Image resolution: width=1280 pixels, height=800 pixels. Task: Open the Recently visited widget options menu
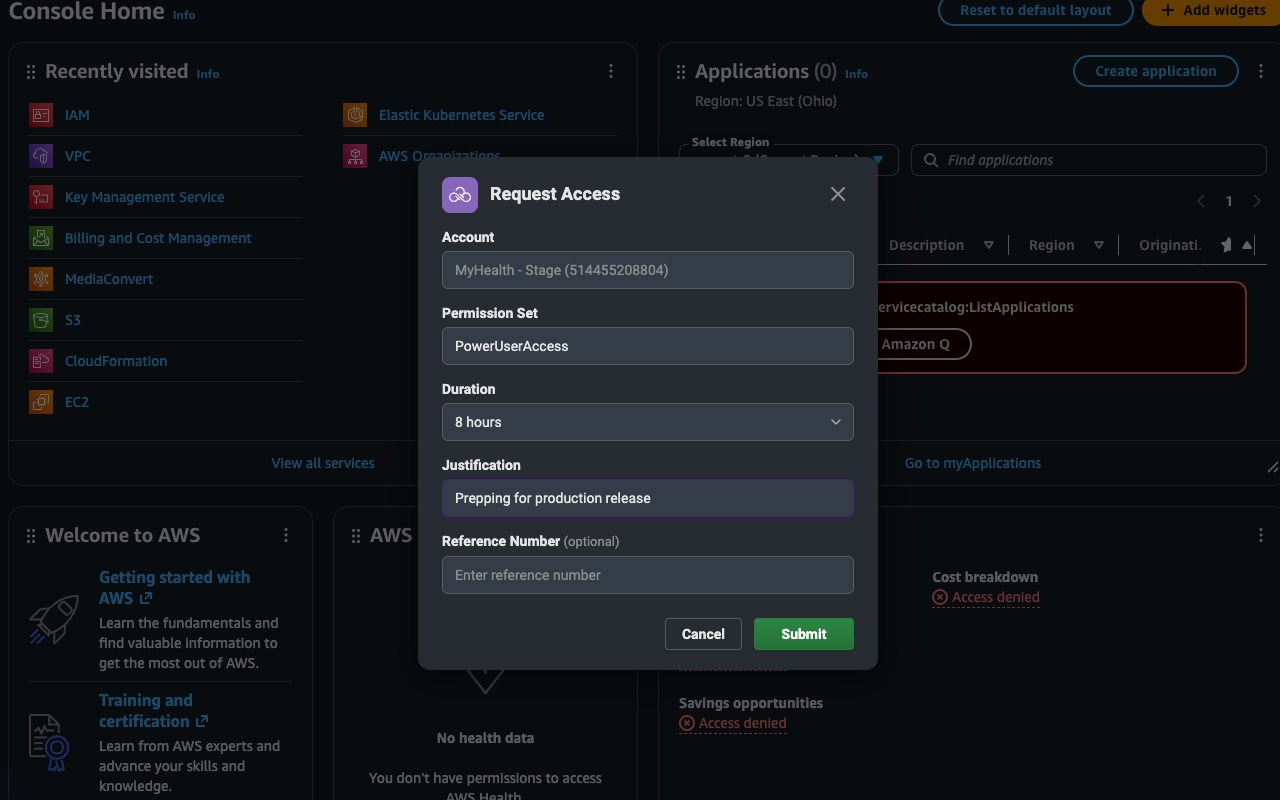(x=611, y=71)
